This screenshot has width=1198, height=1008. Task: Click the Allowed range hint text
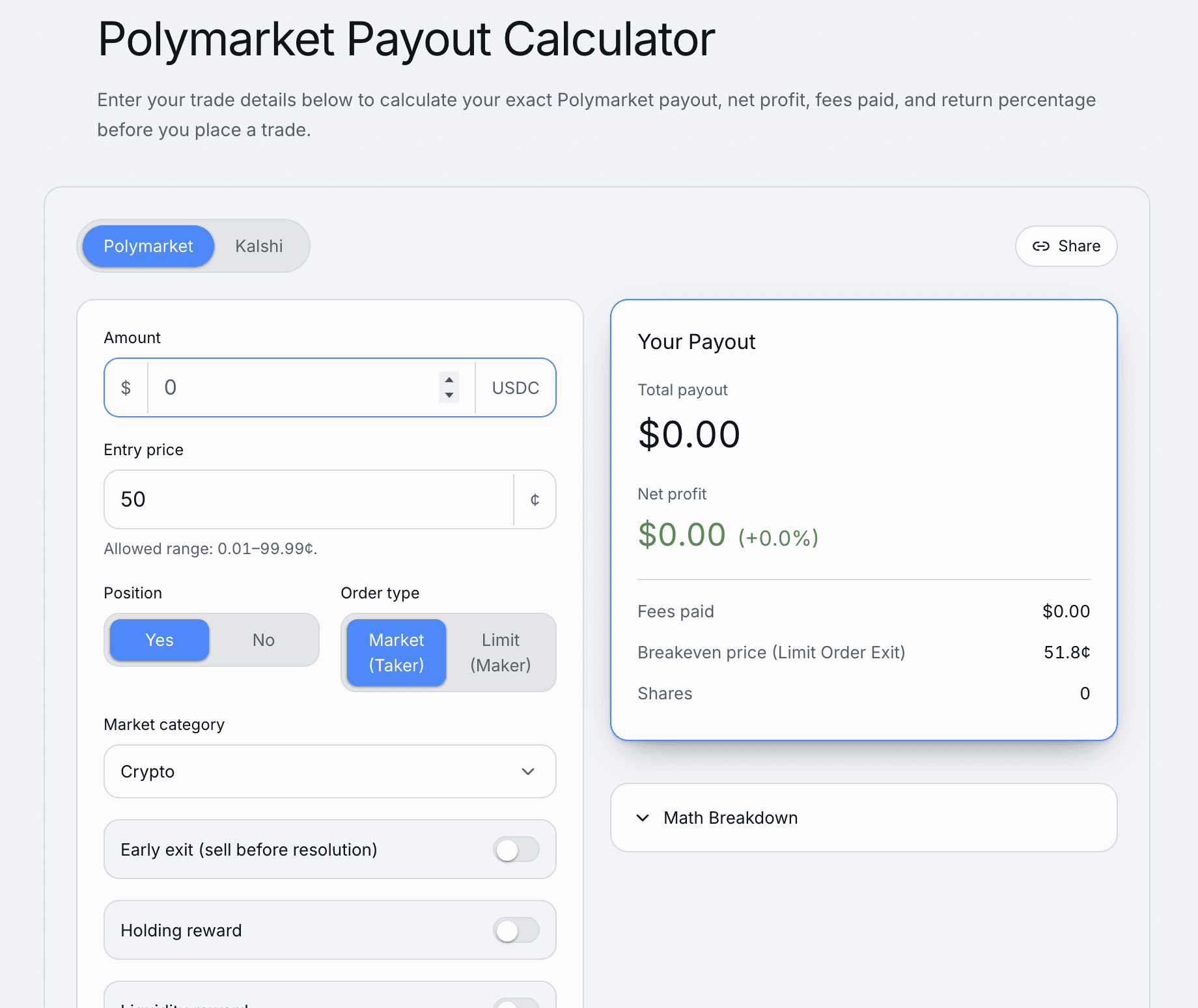[x=210, y=549]
